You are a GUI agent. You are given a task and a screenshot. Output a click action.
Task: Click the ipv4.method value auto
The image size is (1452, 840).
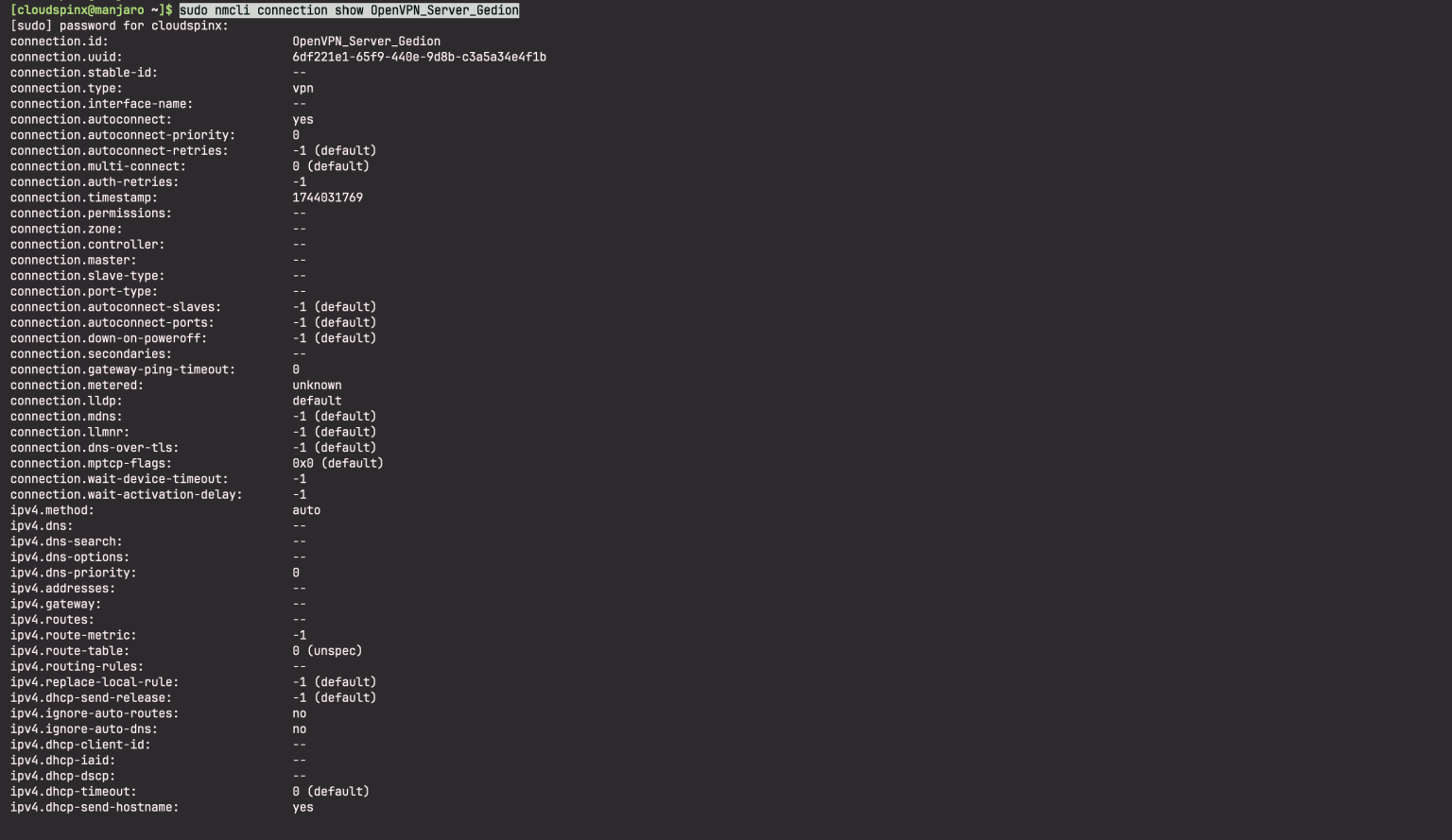click(x=306, y=509)
